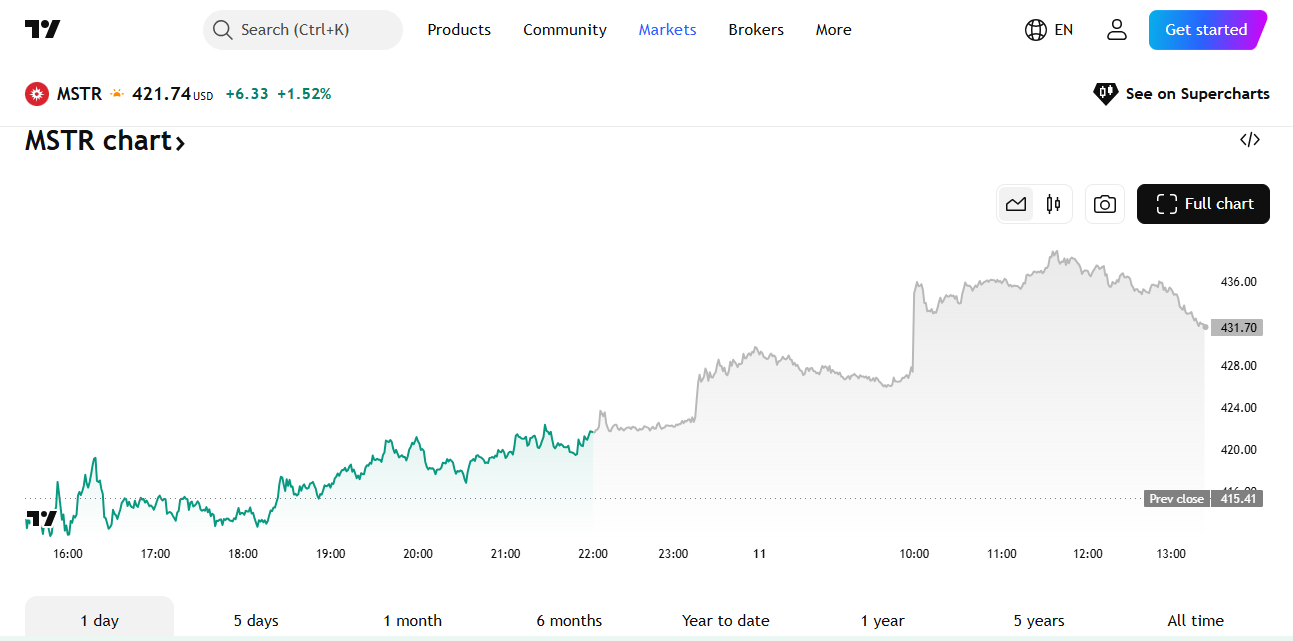Screen dimensions: 1293x641
Task: Open the MSTR chart heading link
Action: [x=105, y=141]
